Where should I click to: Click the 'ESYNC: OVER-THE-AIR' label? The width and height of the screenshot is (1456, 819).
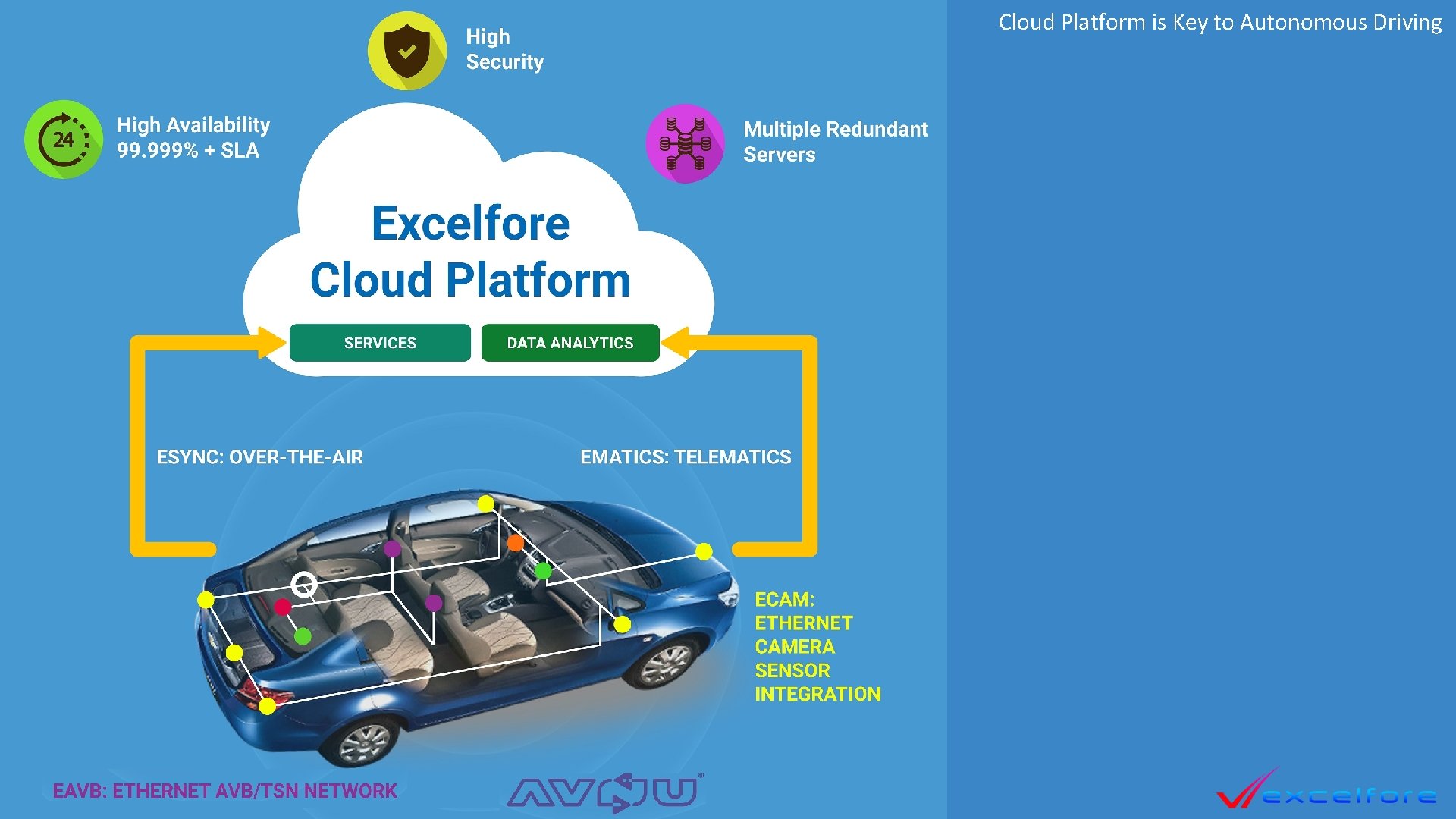[x=260, y=457]
